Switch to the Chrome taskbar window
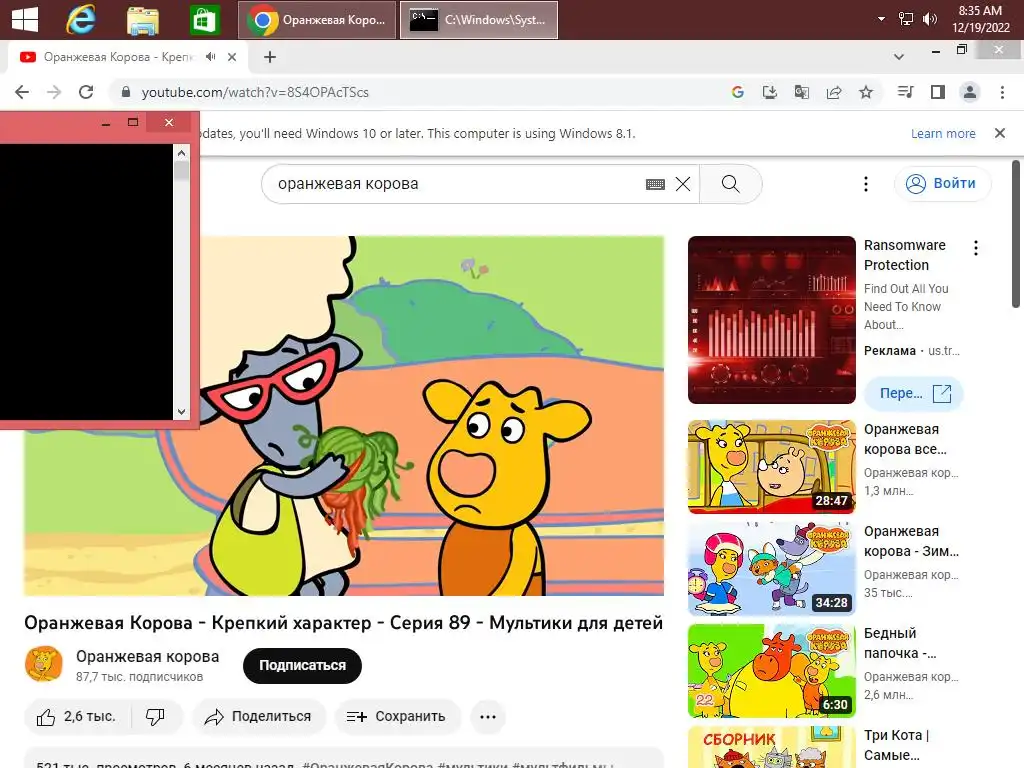Viewport: 1024px width, 768px height. click(317, 20)
